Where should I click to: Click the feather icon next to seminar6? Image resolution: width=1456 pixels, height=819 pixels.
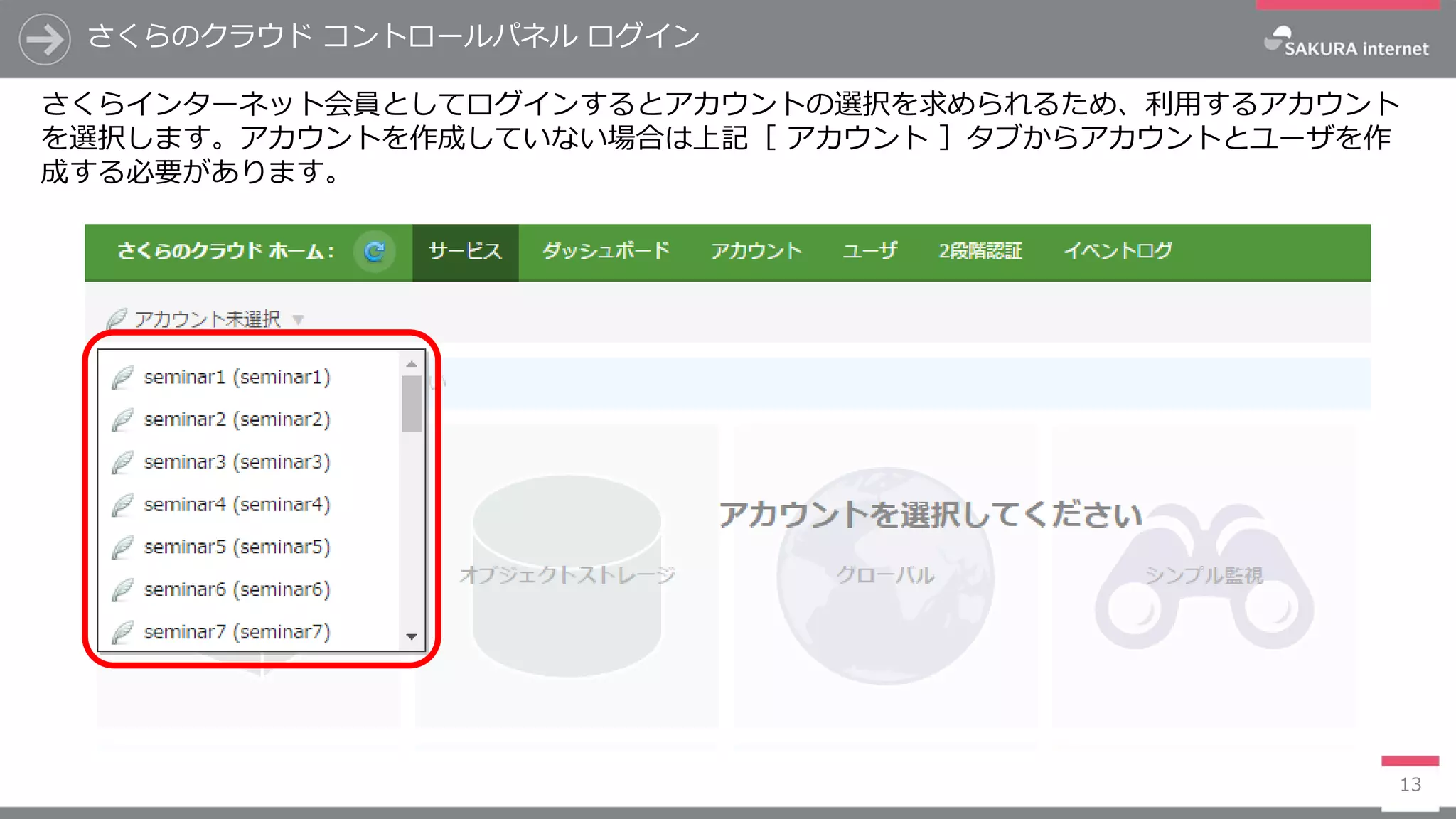point(122,591)
